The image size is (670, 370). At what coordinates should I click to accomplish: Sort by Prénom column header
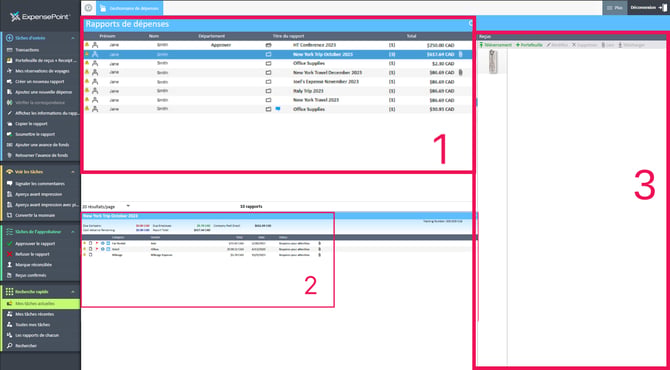click(107, 36)
